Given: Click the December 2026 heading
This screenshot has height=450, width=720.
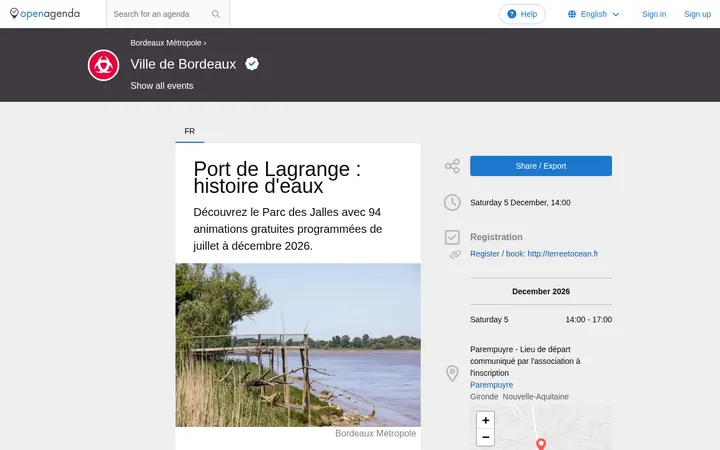Looking at the screenshot, I should pyautogui.click(x=540, y=292).
